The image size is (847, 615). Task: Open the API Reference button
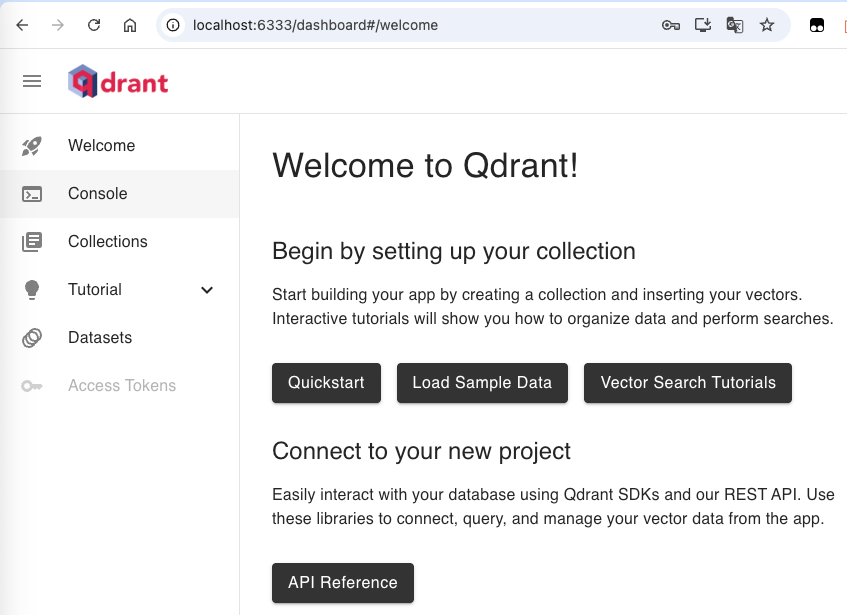pos(343,583)
